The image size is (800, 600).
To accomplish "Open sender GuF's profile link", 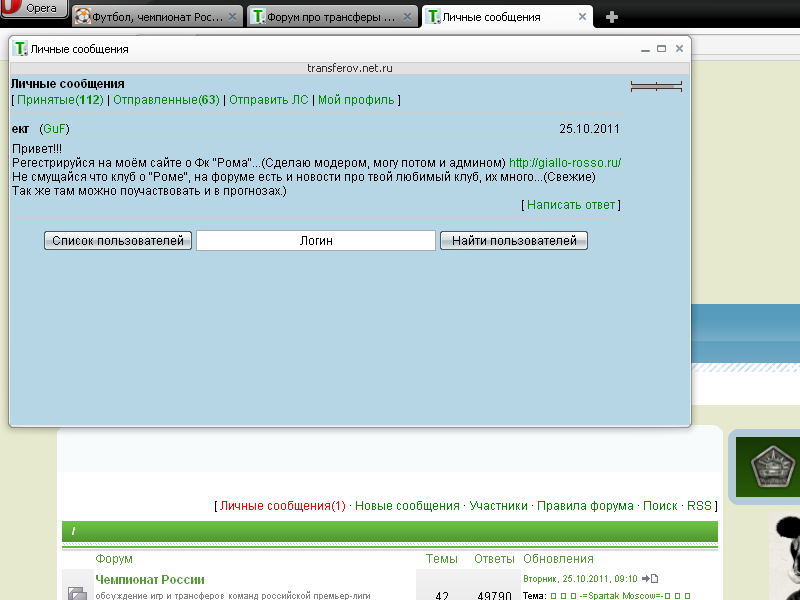I will coord(54,129).
